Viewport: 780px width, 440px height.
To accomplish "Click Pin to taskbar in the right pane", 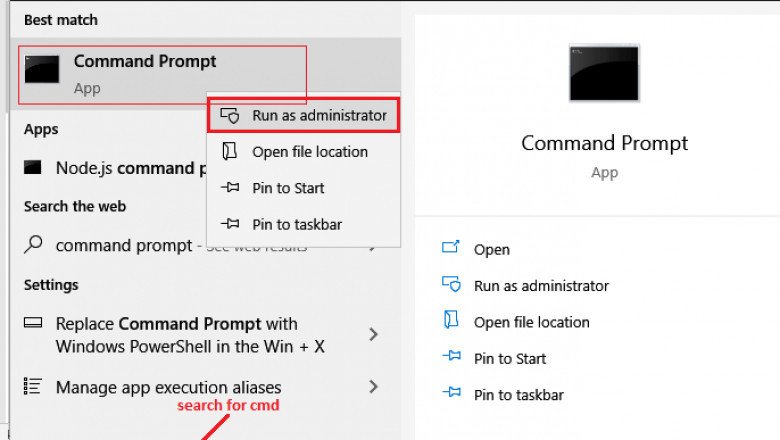I will 518,394.
